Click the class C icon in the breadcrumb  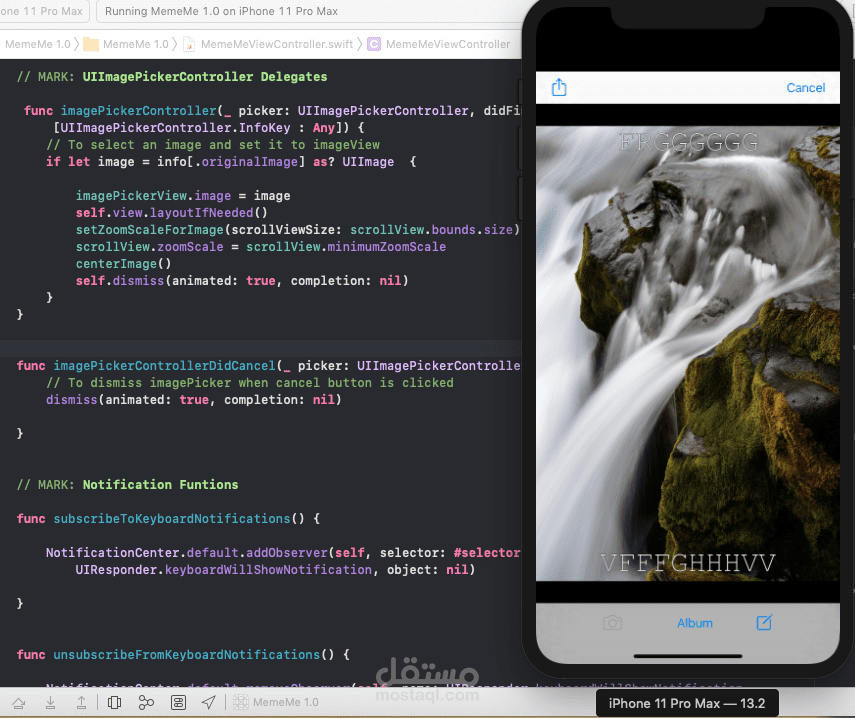374,44
